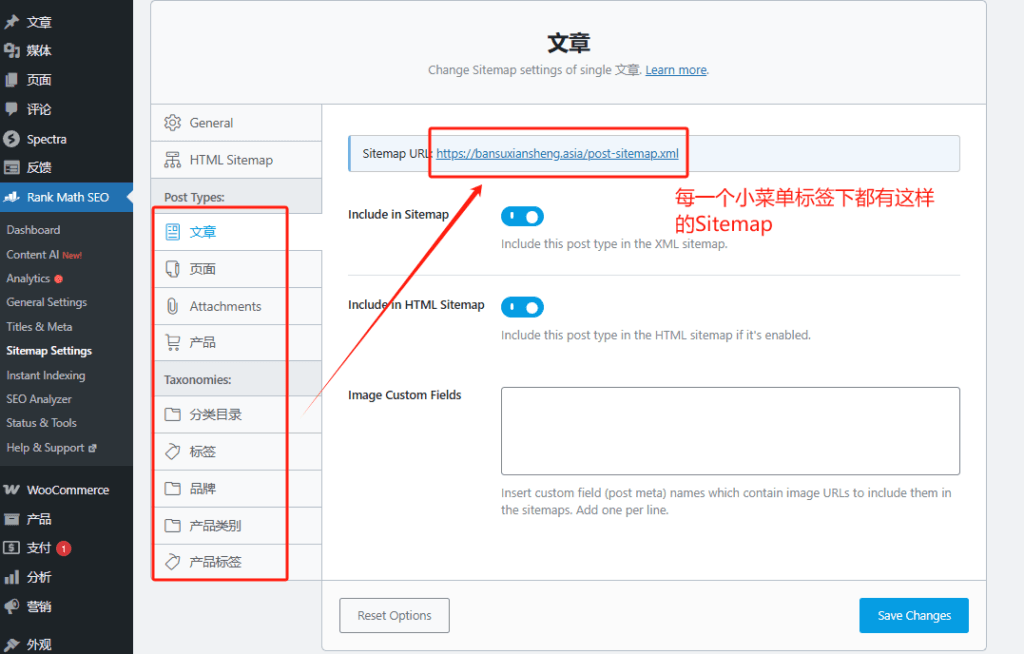Click the 页面 page icon under Post Types
The width and height of the screenshot is (1024, 654).
172,269
